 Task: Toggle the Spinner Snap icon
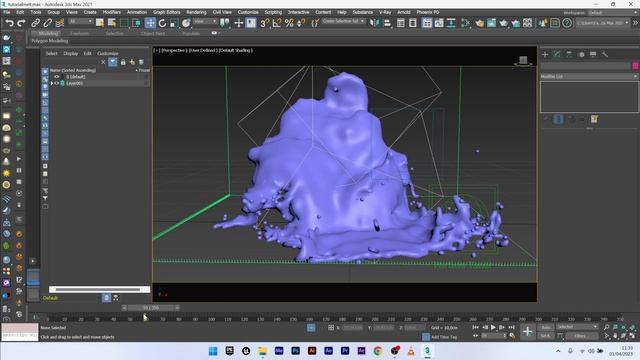coord(301,23)
